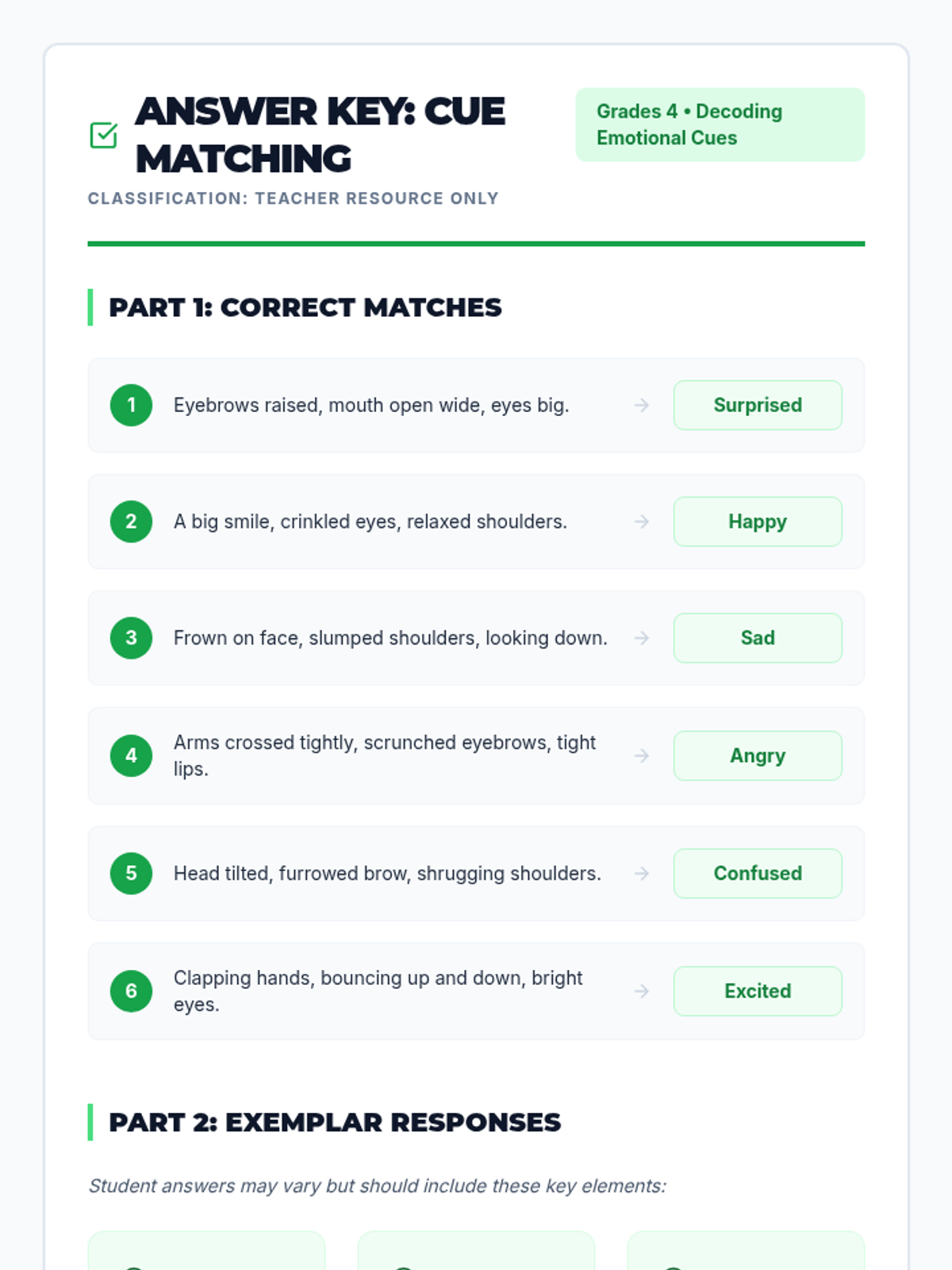The width and height of the screenshot is (952, 1270).
Task: Click the arrow pointing to Happy
Action: coord(642,521)
